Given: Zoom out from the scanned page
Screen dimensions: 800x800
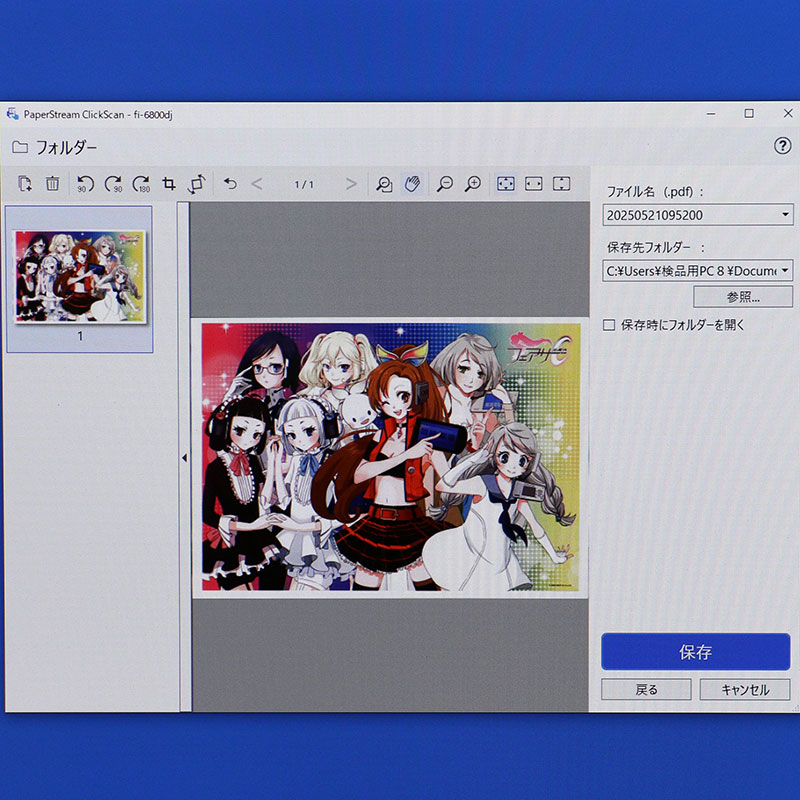Looking at the screenshot, I should (444, 185).
